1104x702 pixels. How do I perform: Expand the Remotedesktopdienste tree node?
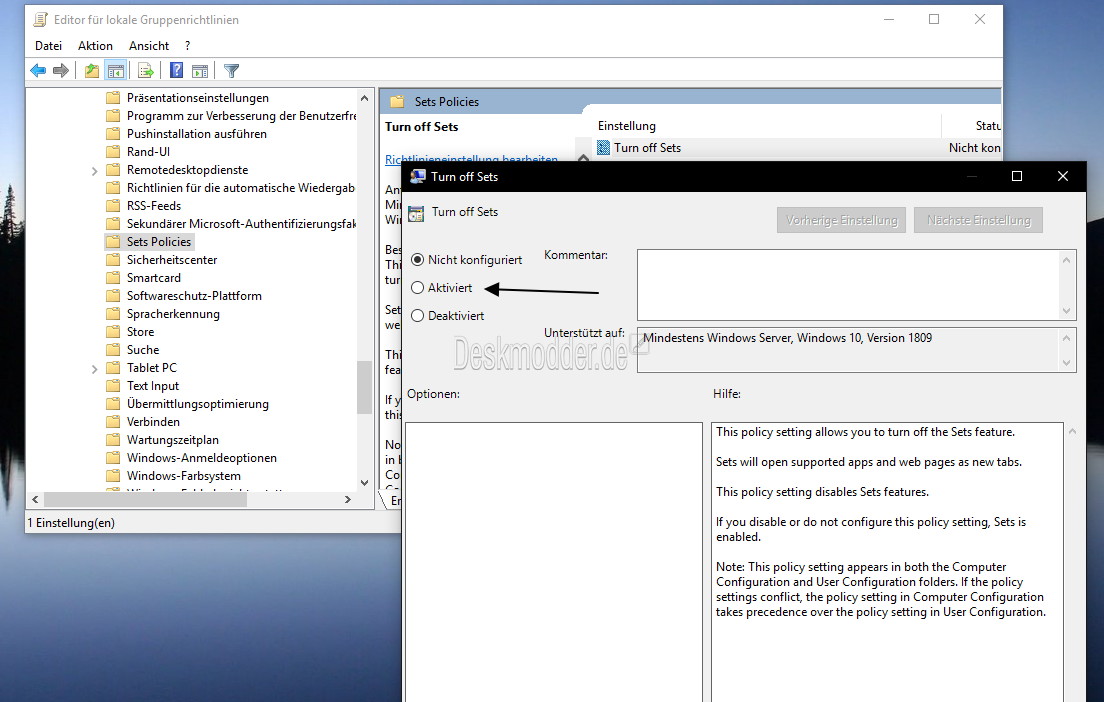(94, 170)
